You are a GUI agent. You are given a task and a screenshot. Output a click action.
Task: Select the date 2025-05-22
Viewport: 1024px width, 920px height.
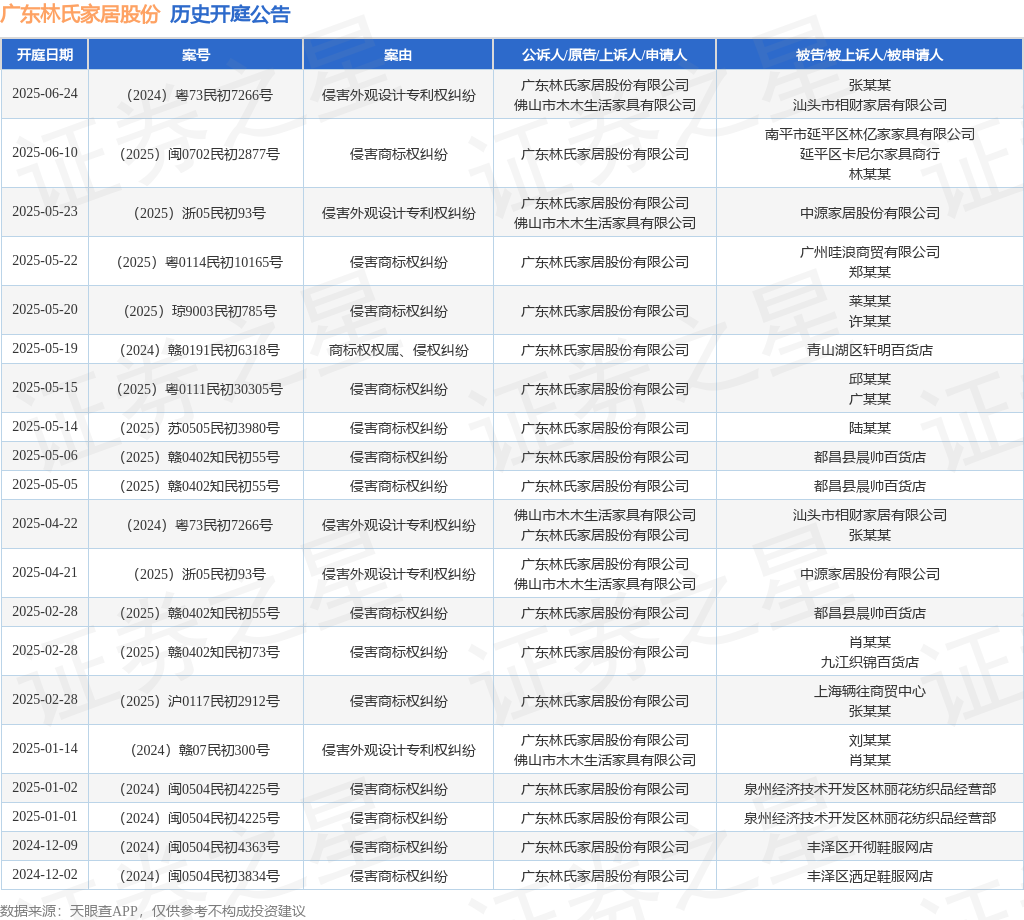pyautogui.click(x=44, y=261)
